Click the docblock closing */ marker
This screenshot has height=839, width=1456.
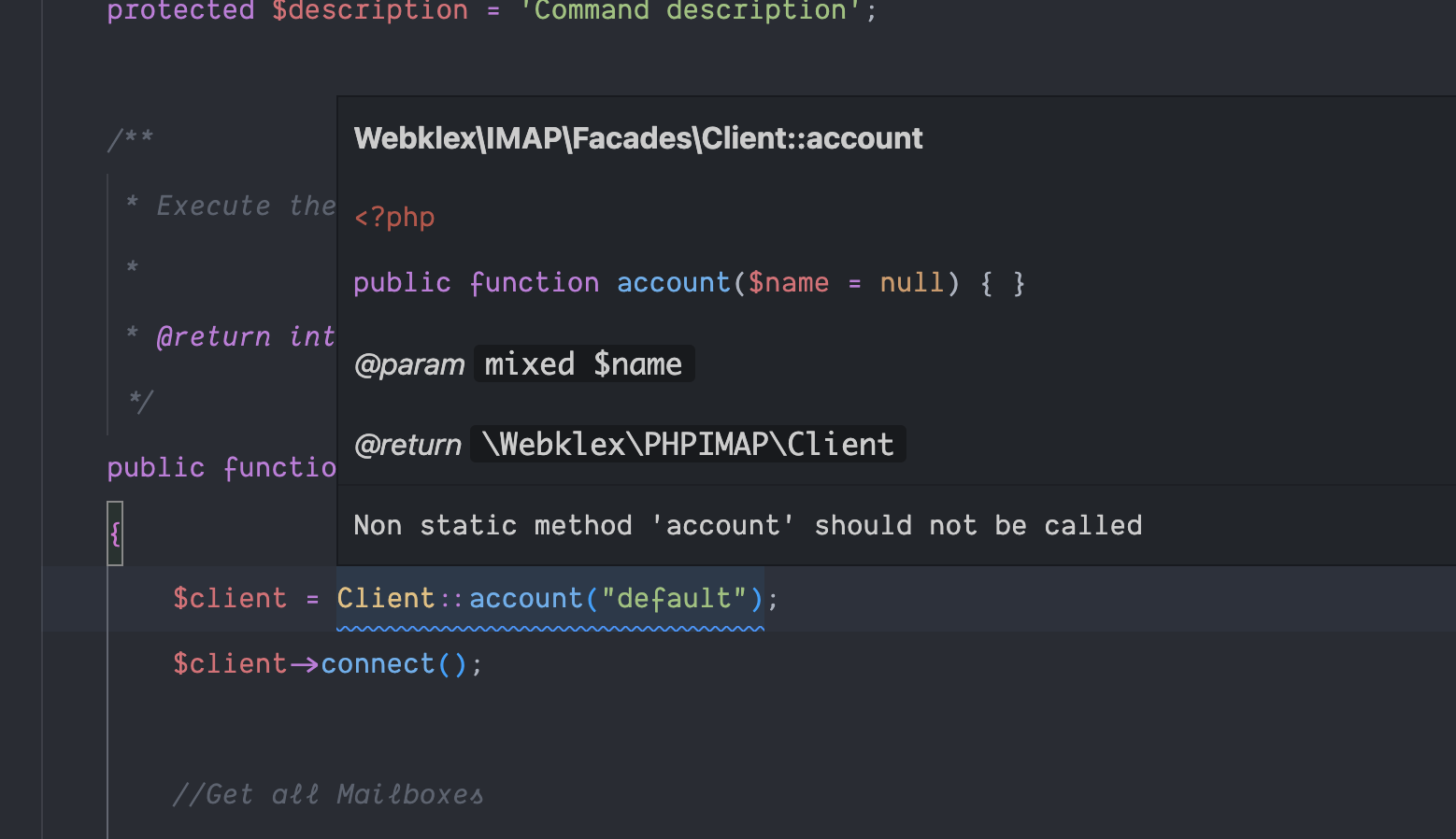(x=140, y=402)
